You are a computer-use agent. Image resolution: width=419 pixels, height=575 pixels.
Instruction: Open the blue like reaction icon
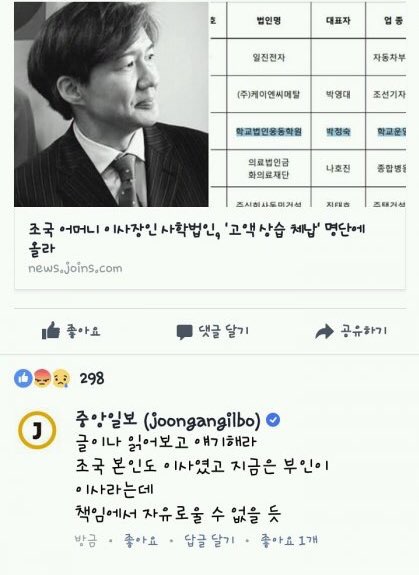pos(23,378)
